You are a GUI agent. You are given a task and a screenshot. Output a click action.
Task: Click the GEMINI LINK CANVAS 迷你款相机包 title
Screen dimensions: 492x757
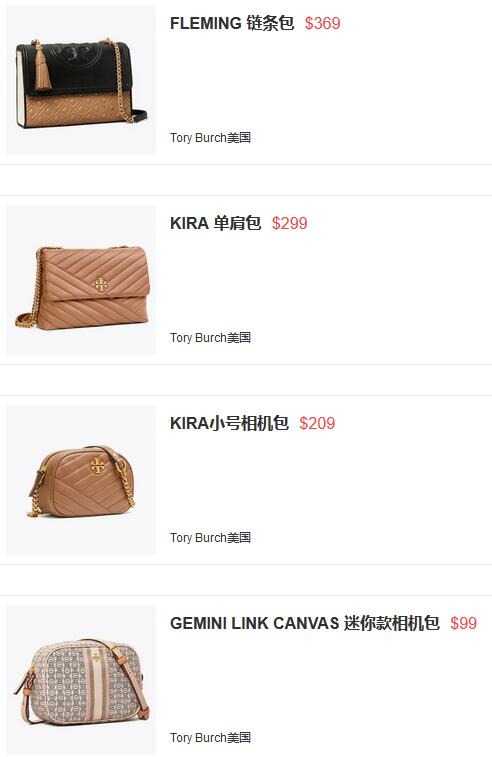point(305,623)
